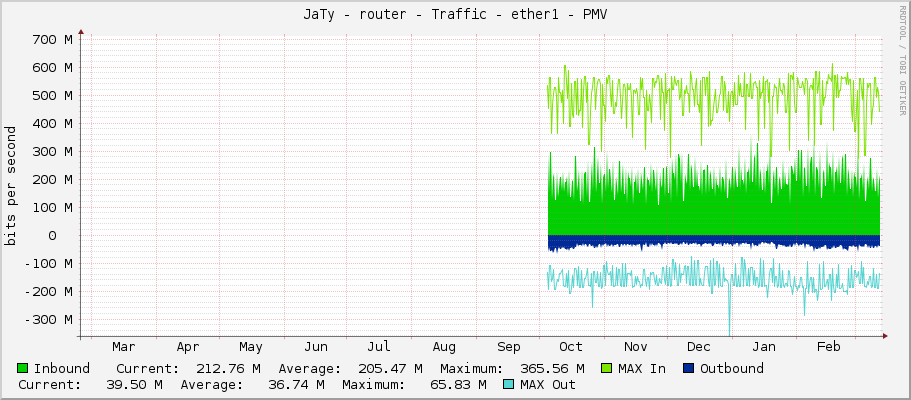
Task: Click the -300 M y-axis label
Action: pyautogui.click(x=49, y=319)
